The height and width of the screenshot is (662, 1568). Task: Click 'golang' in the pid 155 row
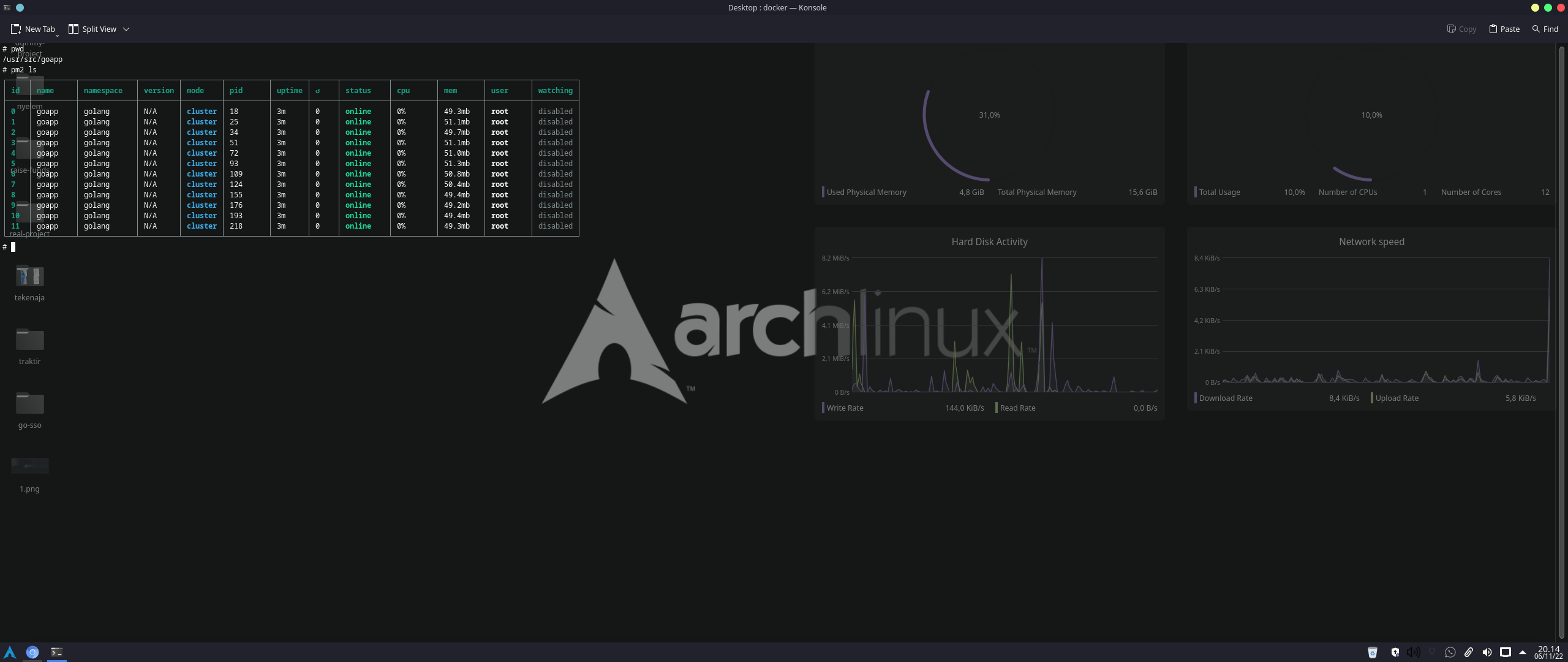[x=97, y=195]
